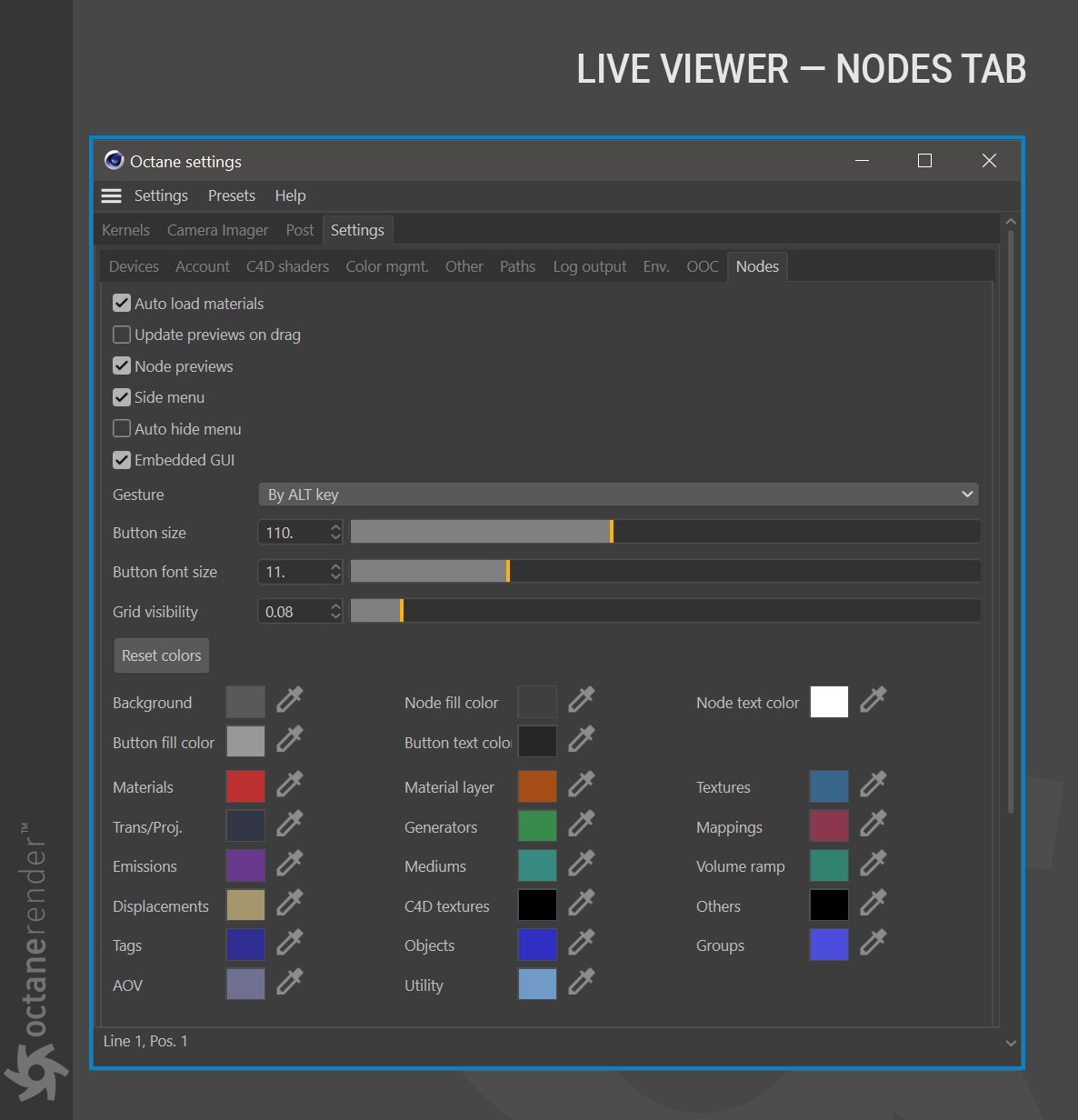The width and height of the screenshot is (1078, 1120).
Task: Click the Displacements eyedropper icon
Action: pos(289,904)
